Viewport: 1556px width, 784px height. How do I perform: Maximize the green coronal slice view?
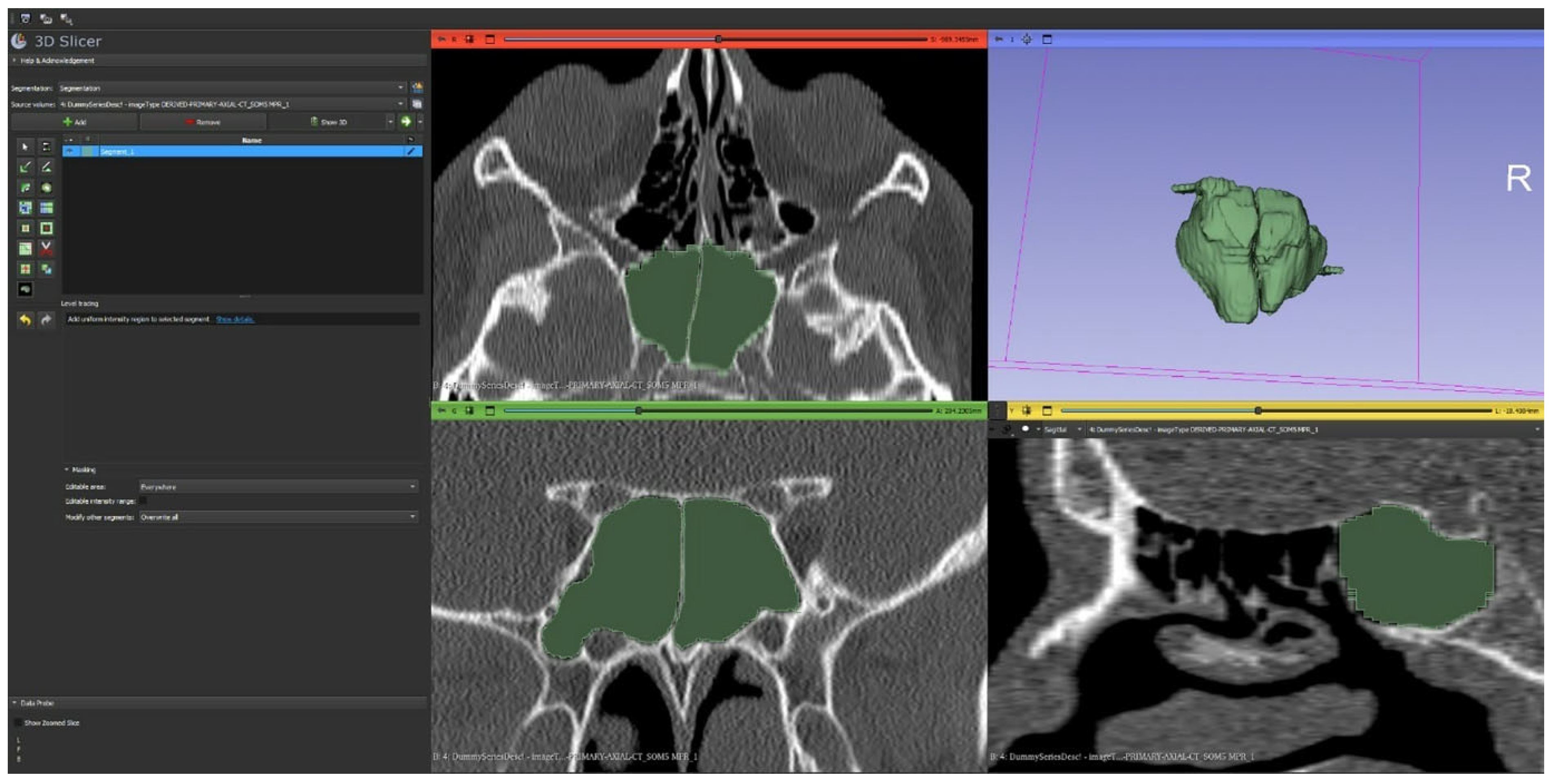click(490, 411)
